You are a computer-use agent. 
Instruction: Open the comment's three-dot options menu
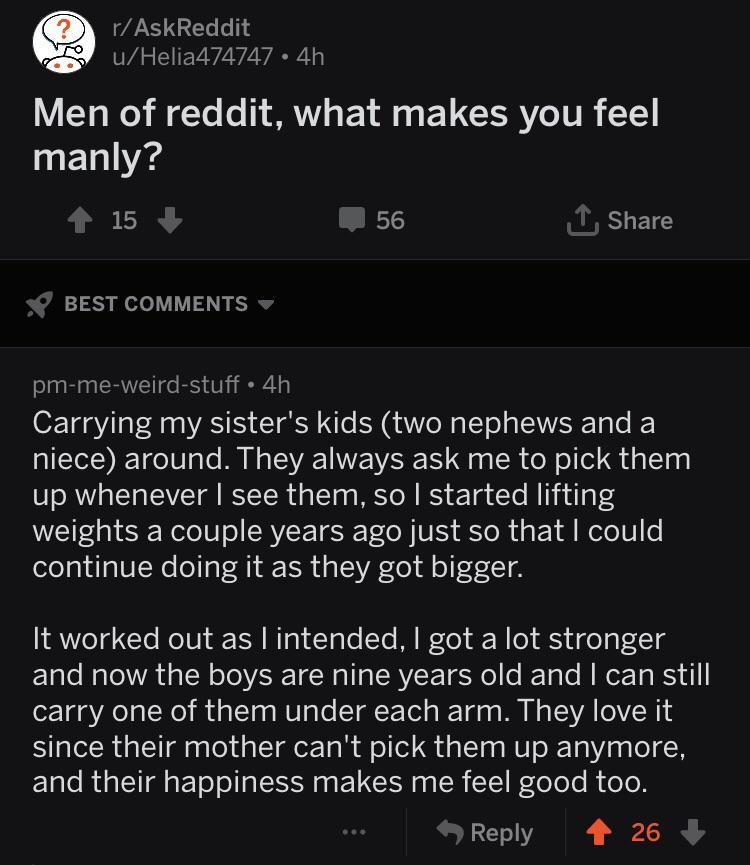pyautogui.click(x=352, y=832)
